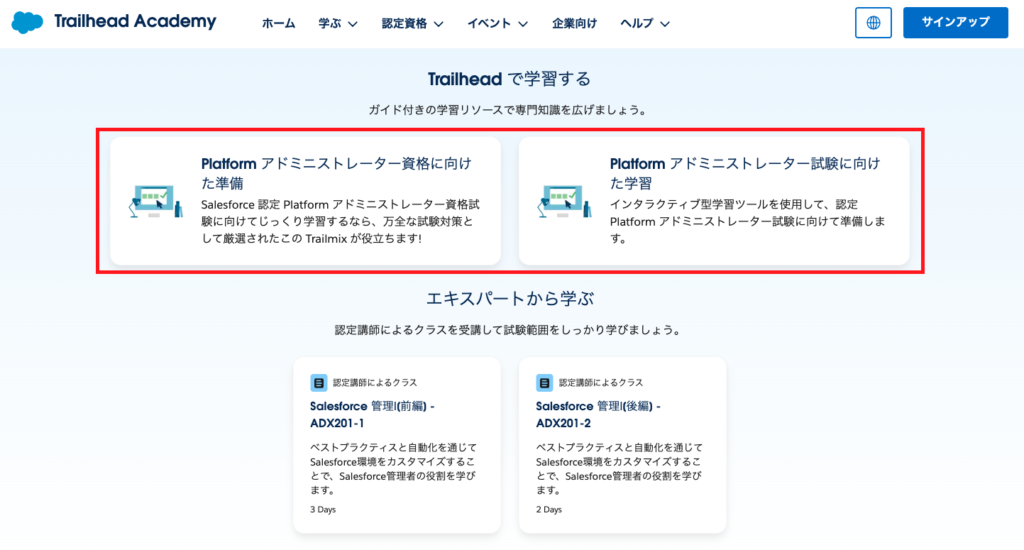Click the 2 Days duration text
This screenshot has width=1024, height=550.
(549, 510)
